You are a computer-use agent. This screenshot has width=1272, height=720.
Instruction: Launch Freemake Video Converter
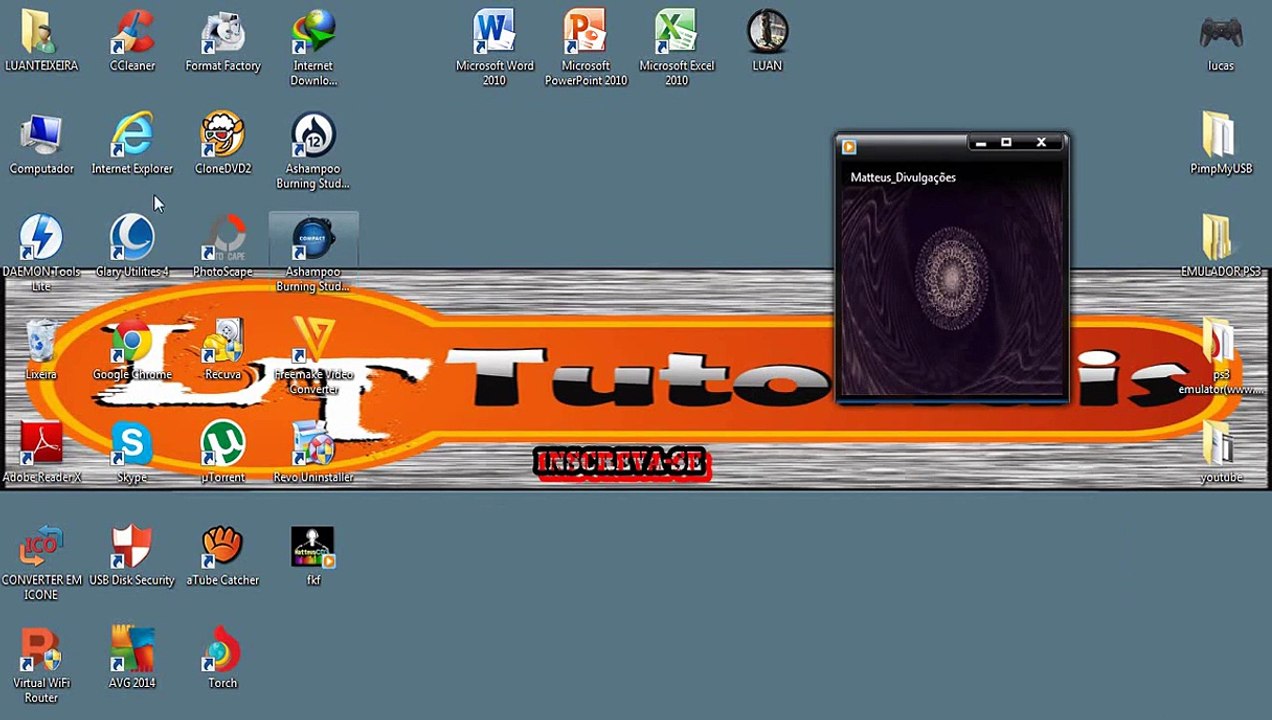[313, 356]
